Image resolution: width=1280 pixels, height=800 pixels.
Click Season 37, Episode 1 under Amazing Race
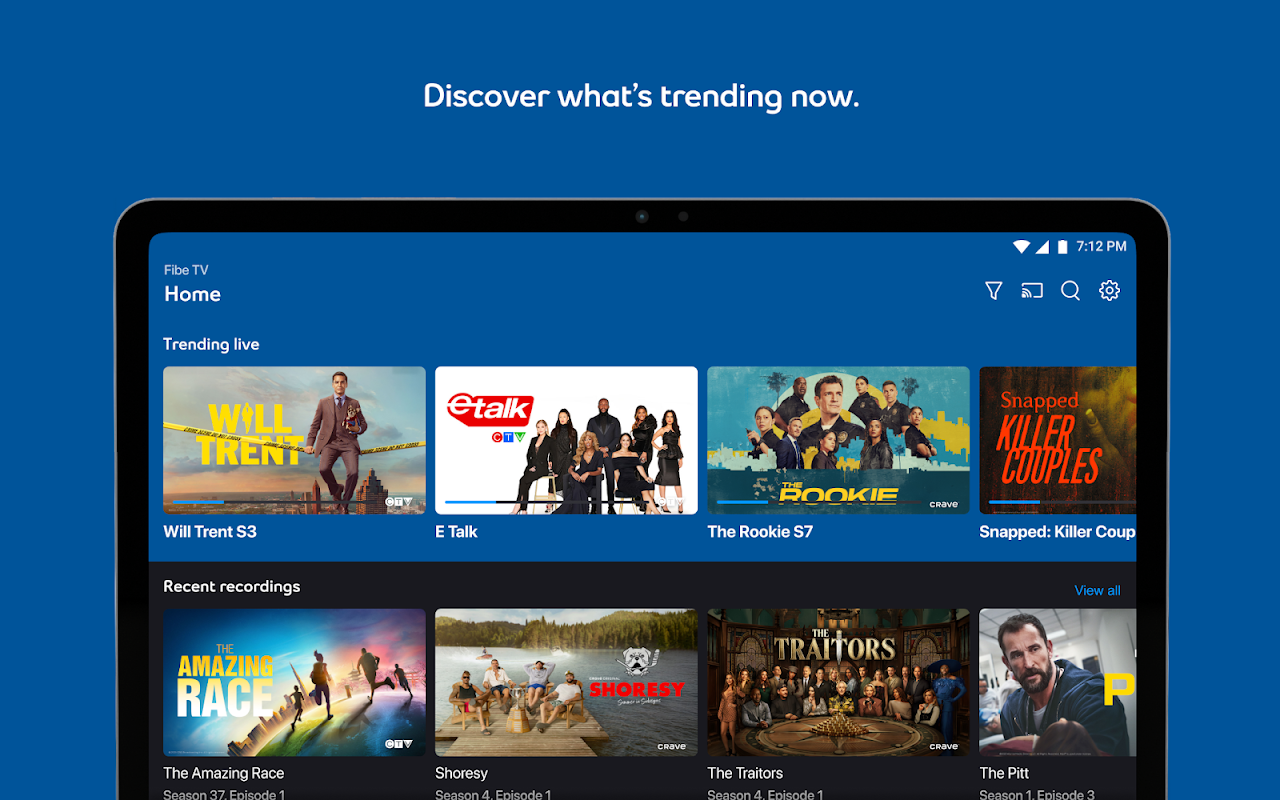tap(224, 795)
